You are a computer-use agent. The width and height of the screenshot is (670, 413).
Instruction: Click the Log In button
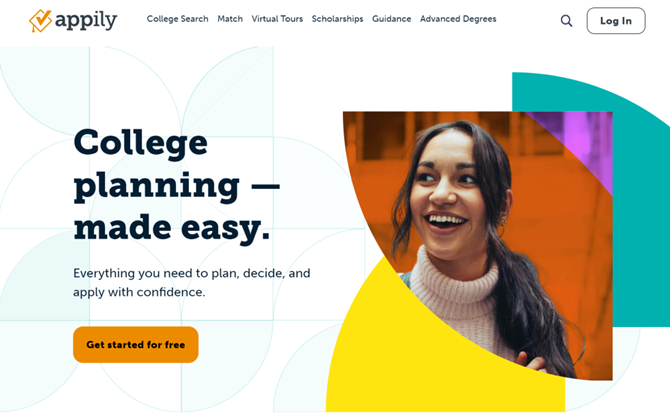(x=616, y=21)
